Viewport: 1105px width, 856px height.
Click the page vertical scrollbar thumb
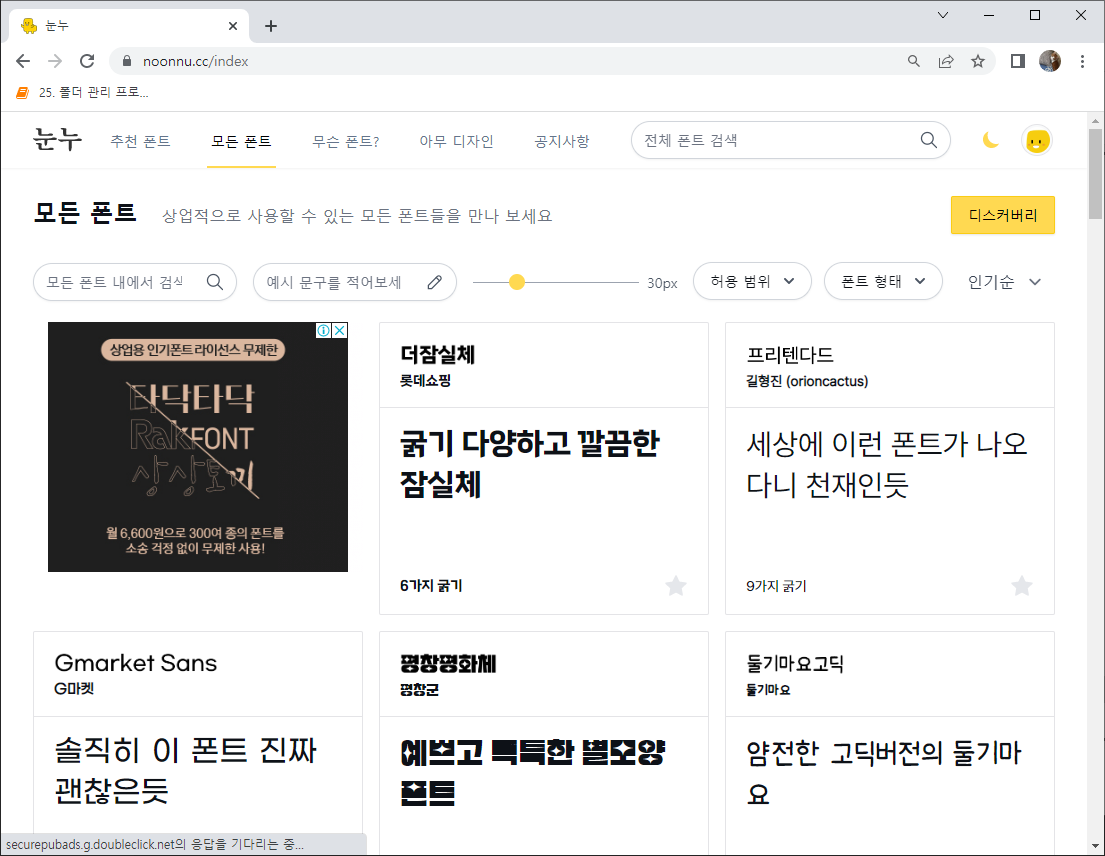coord(1094,174)
